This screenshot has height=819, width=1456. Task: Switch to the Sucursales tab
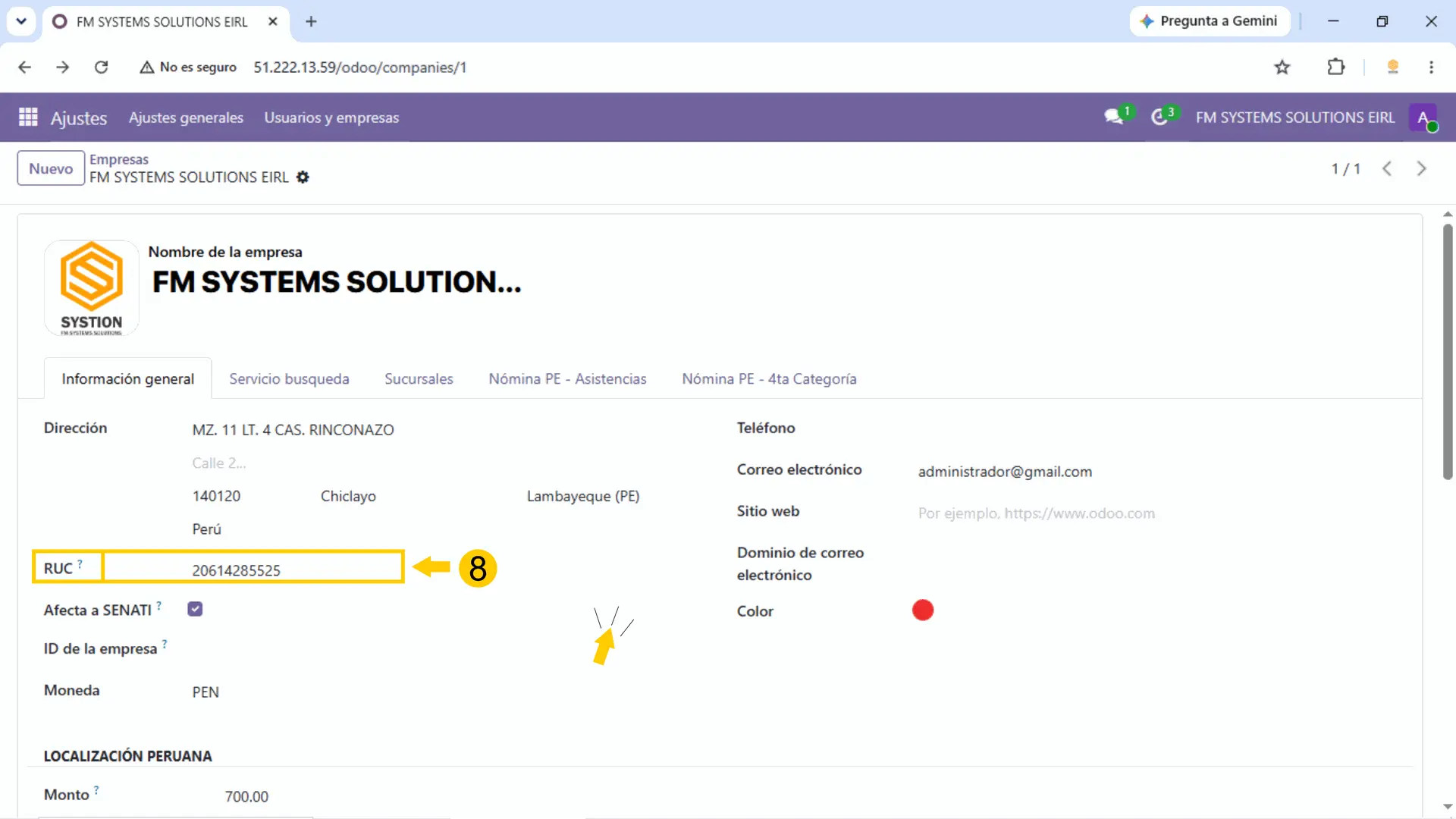419,378
